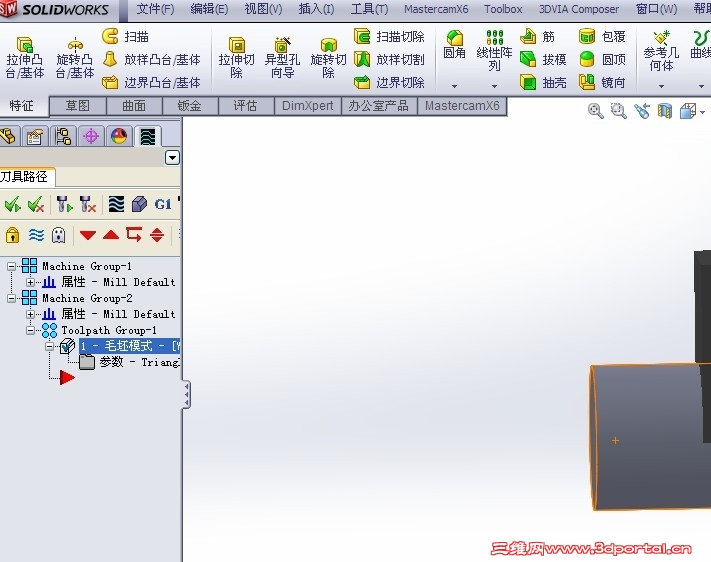Open the 参考几何体 dropdown arrow

pyautogui.click(x=661, y=86)
